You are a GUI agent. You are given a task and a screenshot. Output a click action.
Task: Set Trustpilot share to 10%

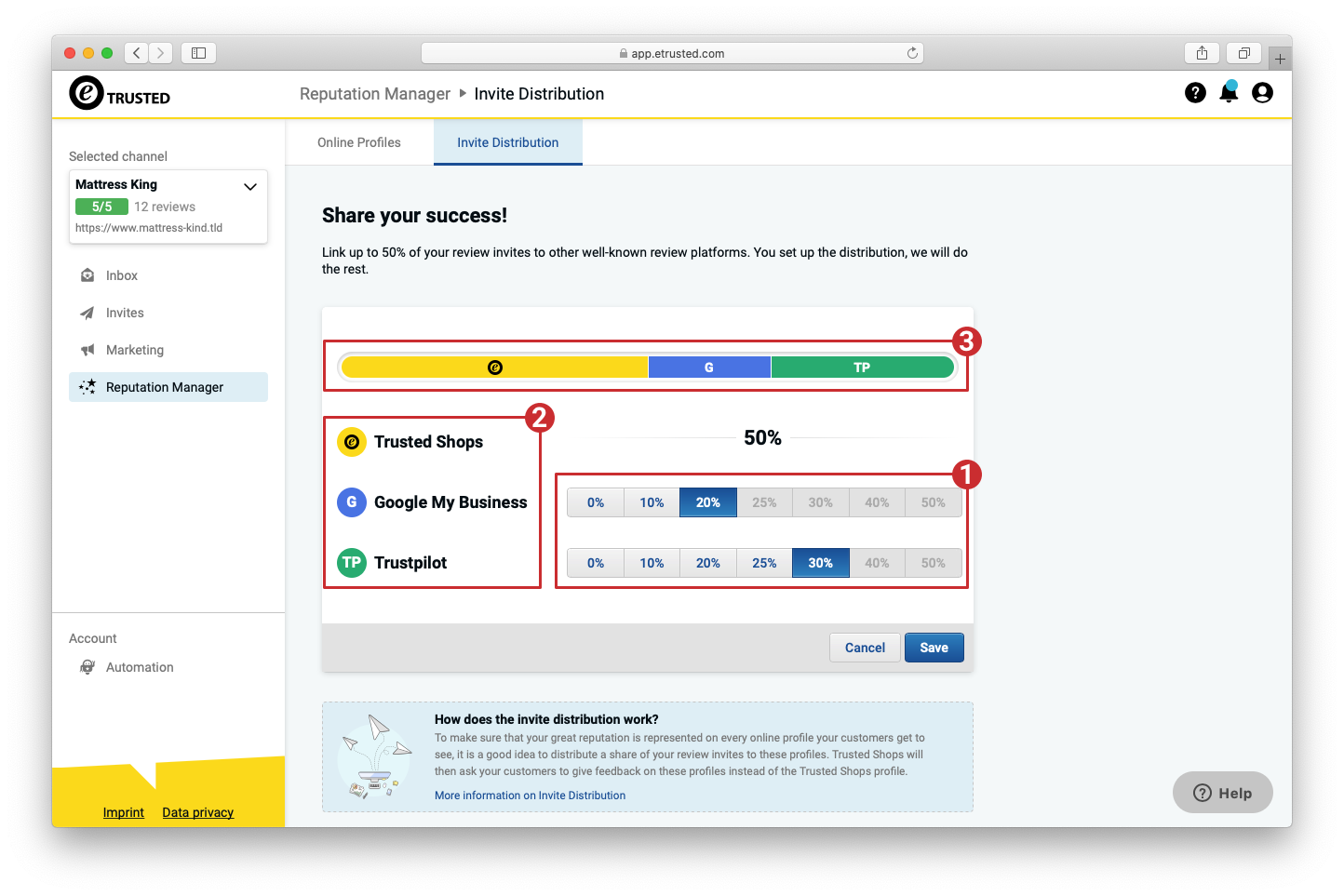click(x=652, y=563)
